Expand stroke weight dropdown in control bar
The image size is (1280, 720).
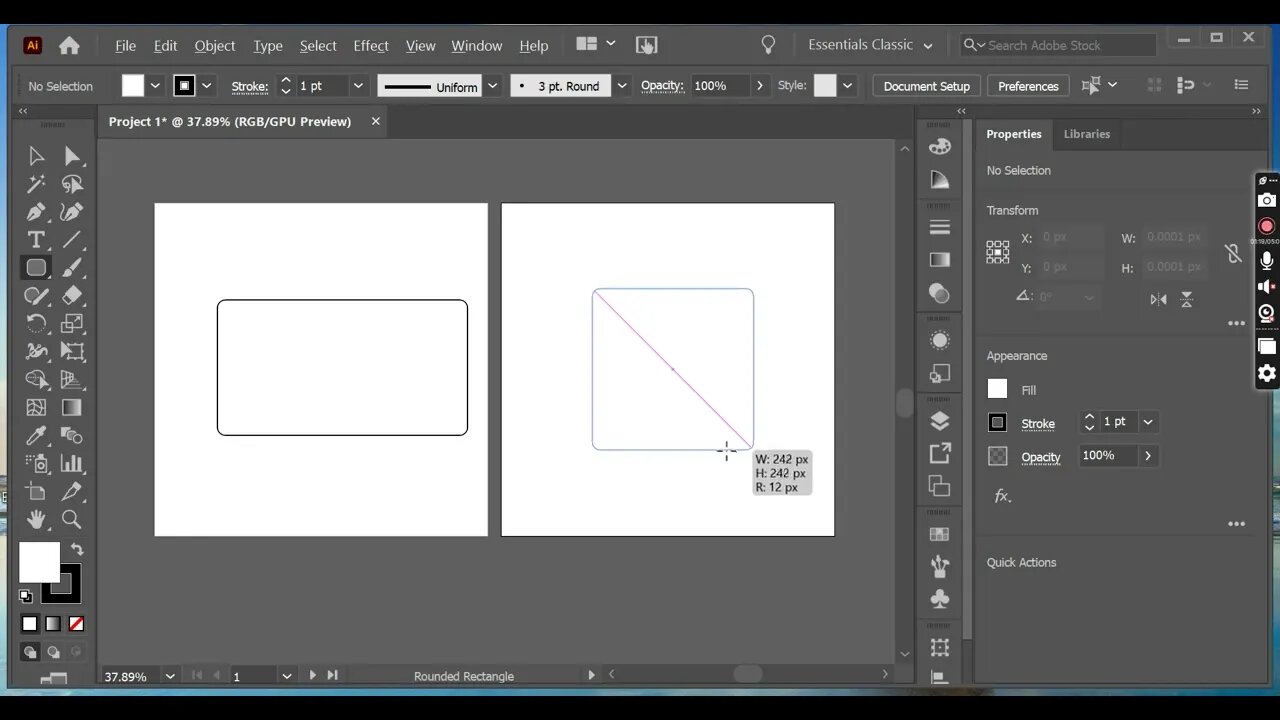point(358,86)
